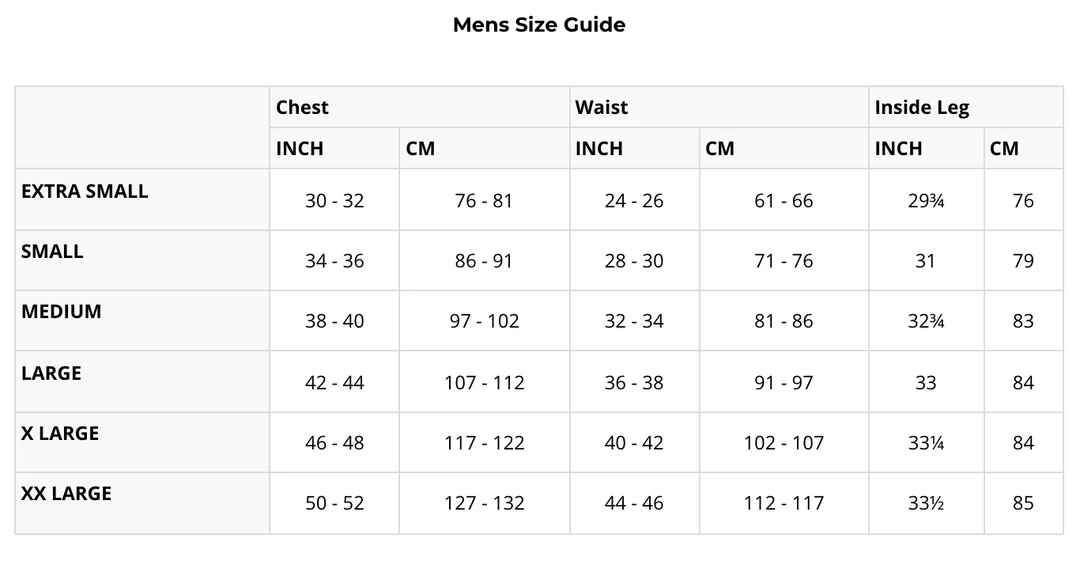Click the X LARGE row label
This screenshot has height=565, width=1080.
pos(60,434)
